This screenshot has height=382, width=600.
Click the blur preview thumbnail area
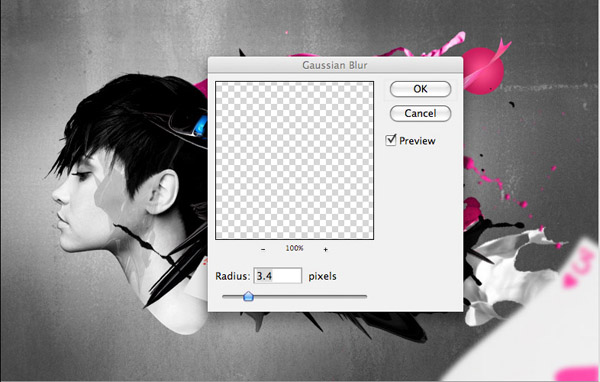coord(294,160)
